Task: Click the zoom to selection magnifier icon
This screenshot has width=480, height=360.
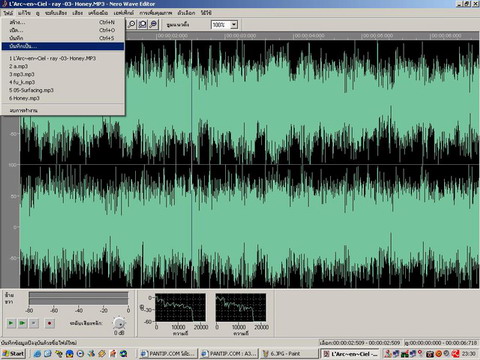Action: [x=143, y=24]
